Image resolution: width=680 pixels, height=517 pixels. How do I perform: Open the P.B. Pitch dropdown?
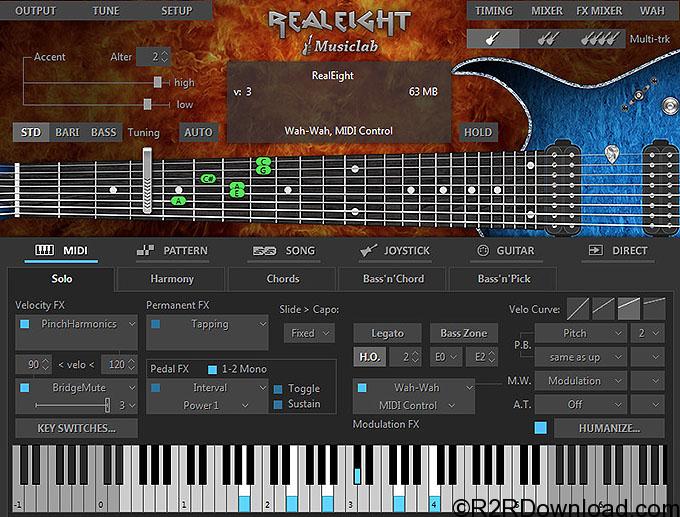pyautogui.click(x=580, y=333)
